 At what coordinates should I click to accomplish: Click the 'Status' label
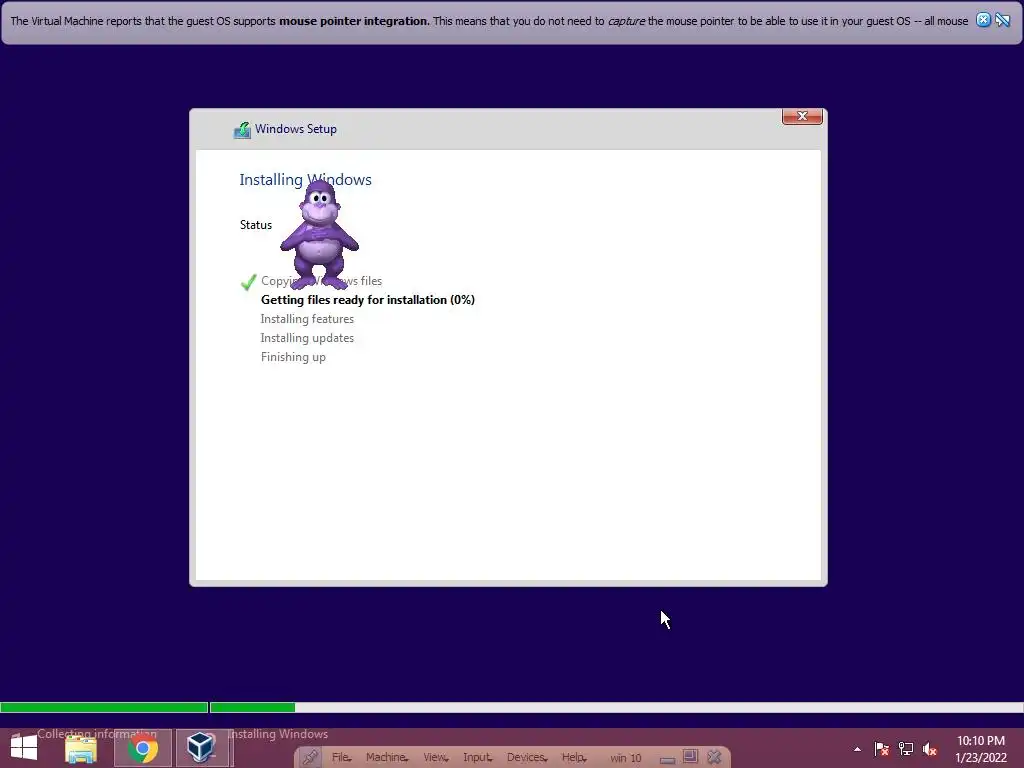click(x=255, y=225)
